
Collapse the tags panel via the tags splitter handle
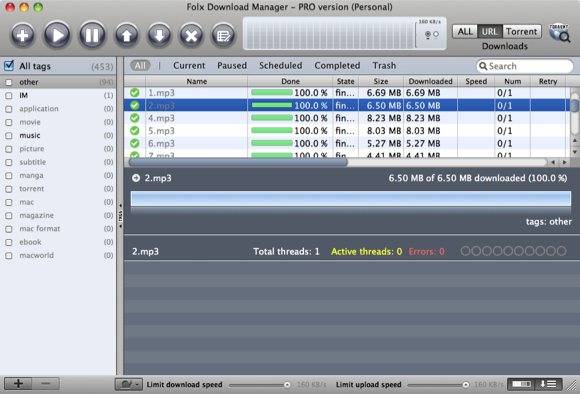point(120,215)
